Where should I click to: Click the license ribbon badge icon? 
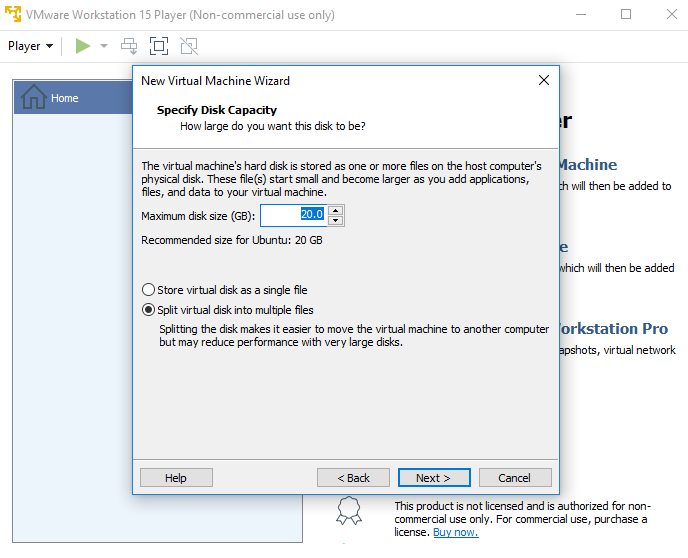pos(348,510)
